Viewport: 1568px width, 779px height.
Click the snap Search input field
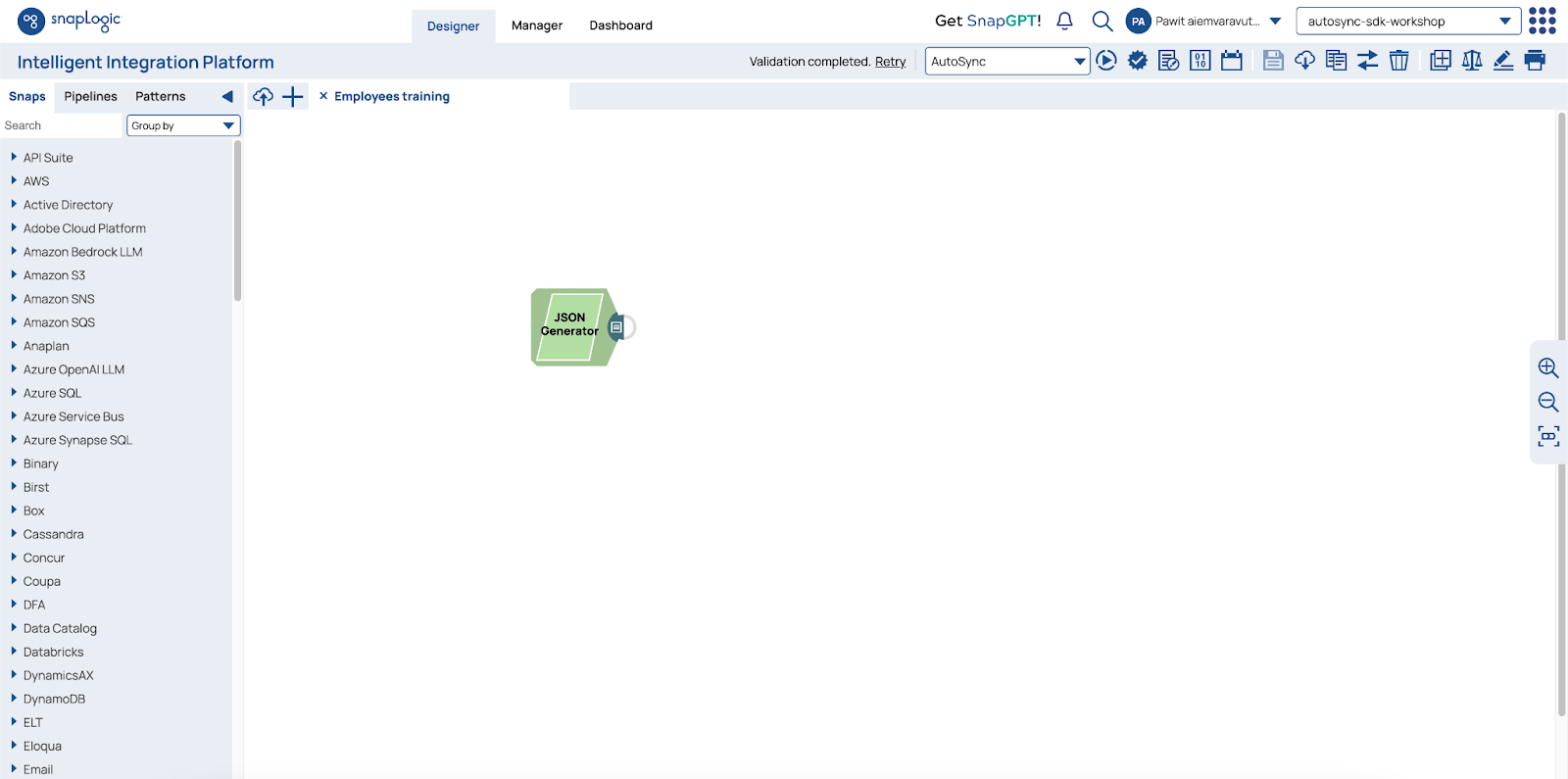tap(61, 125)
